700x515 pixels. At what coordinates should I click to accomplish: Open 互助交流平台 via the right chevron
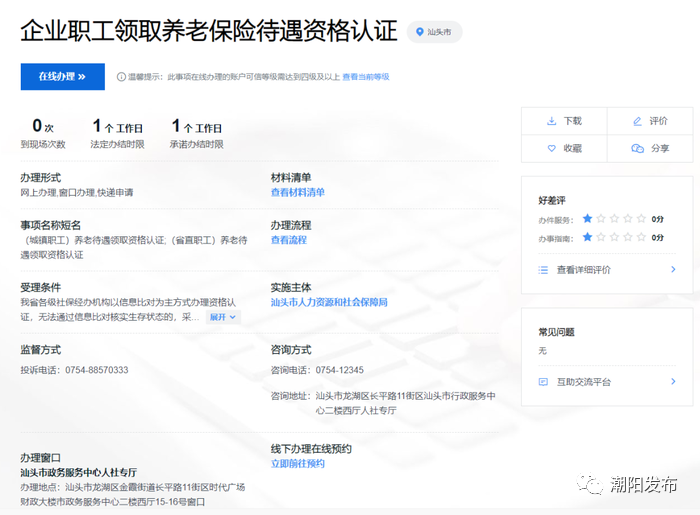point(673,382)
